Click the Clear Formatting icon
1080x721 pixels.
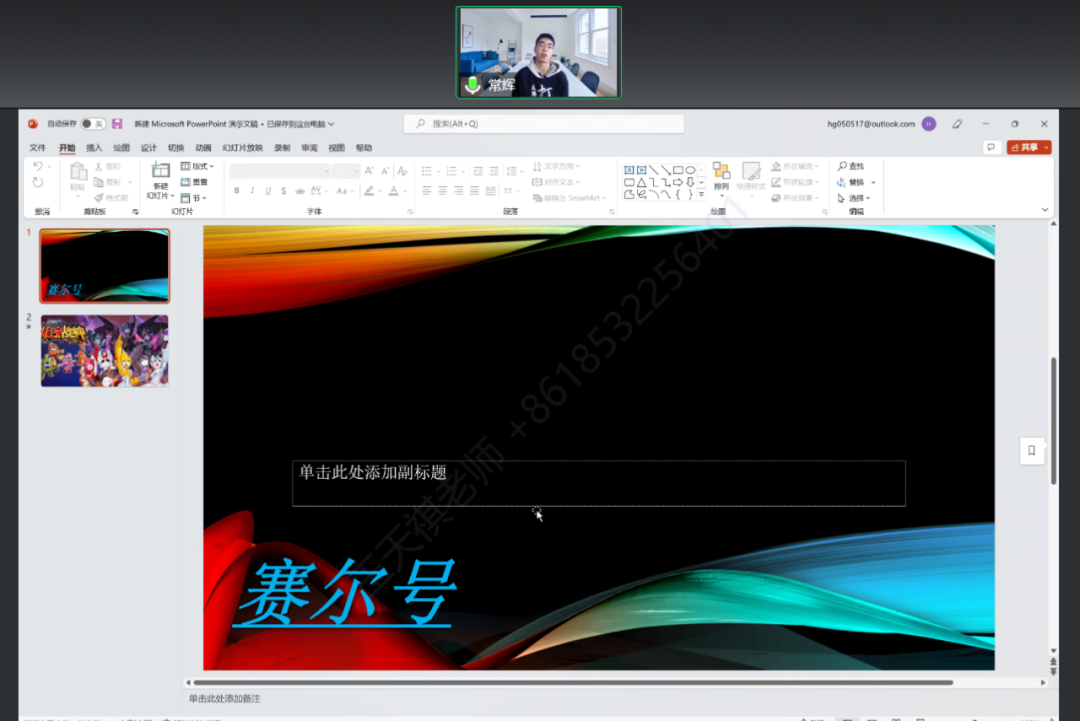coord(402,171)
